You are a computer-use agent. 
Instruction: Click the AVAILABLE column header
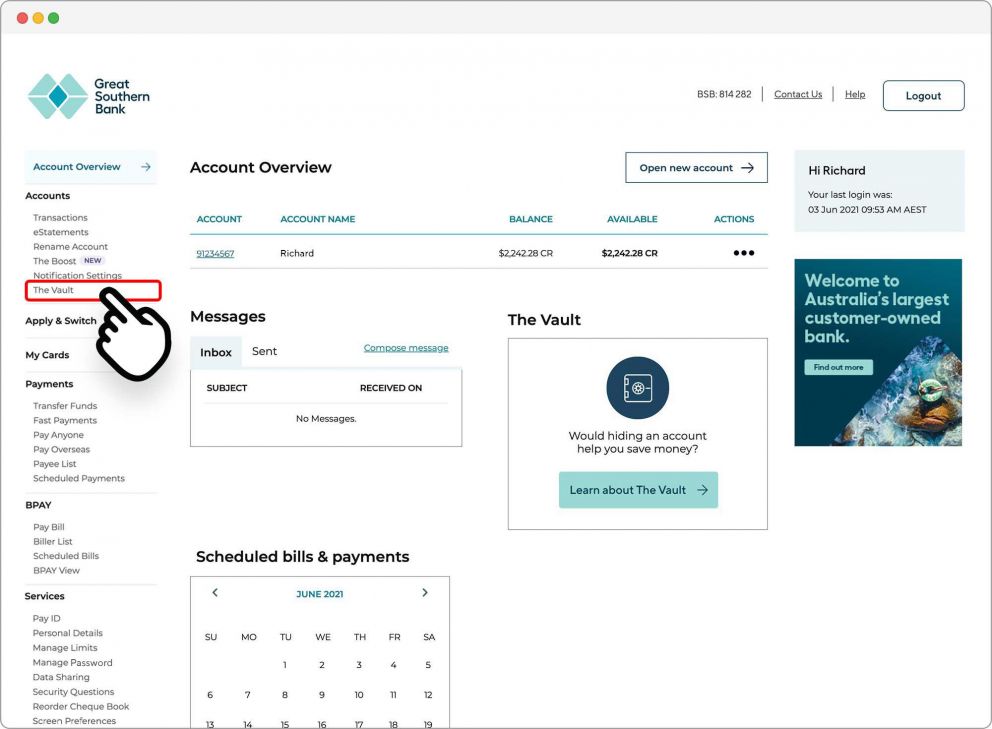pos(632,219)
